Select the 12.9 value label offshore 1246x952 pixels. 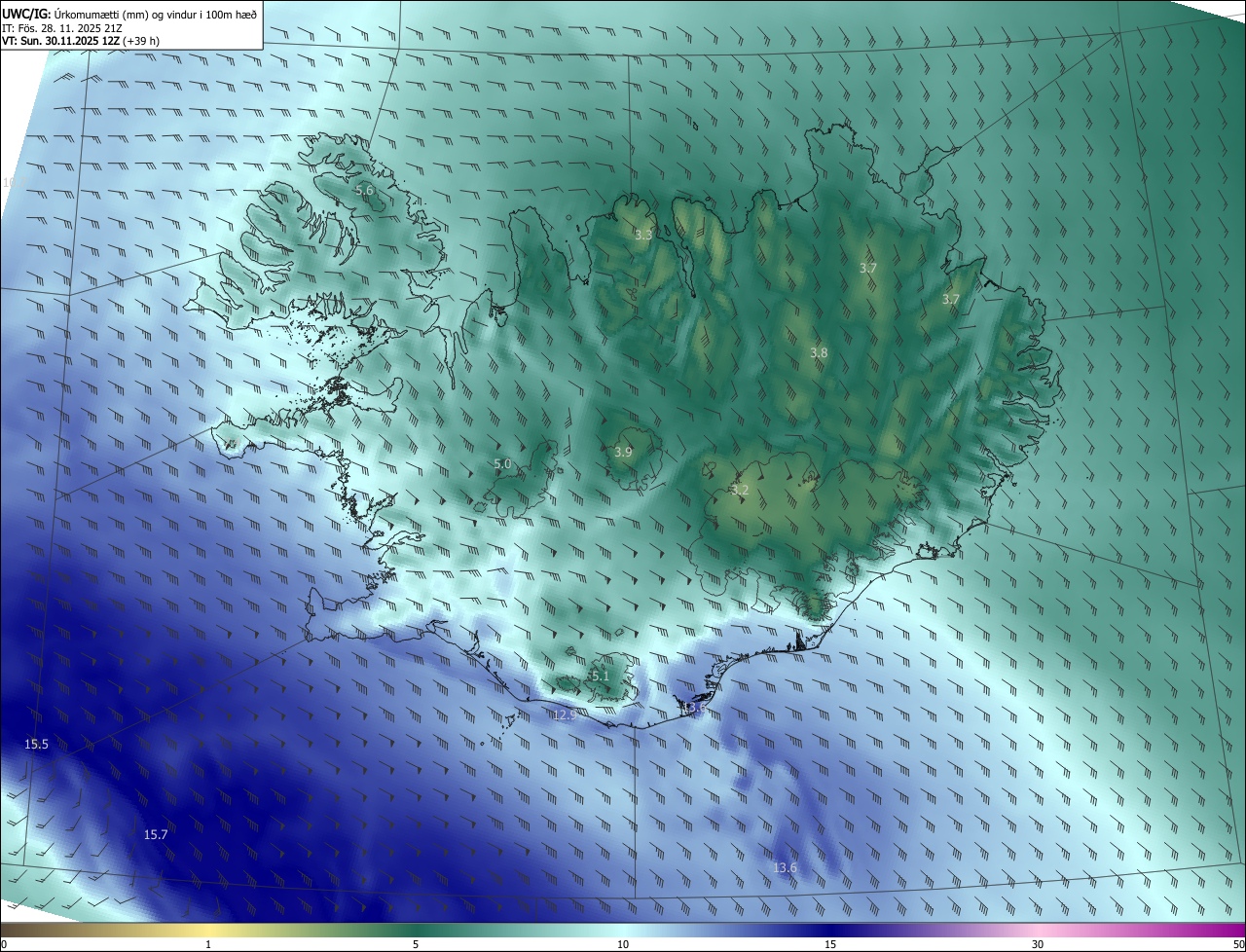[565, 714]
